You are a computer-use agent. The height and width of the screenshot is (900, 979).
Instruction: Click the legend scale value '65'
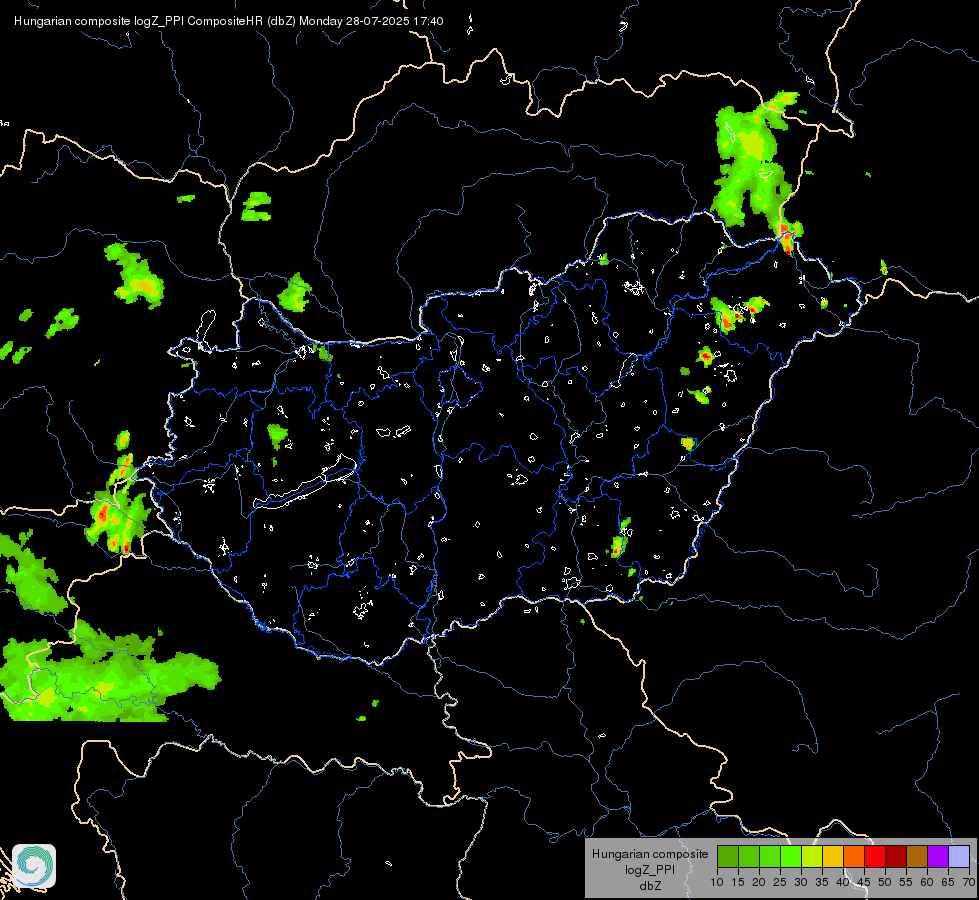tap(948, 883)
